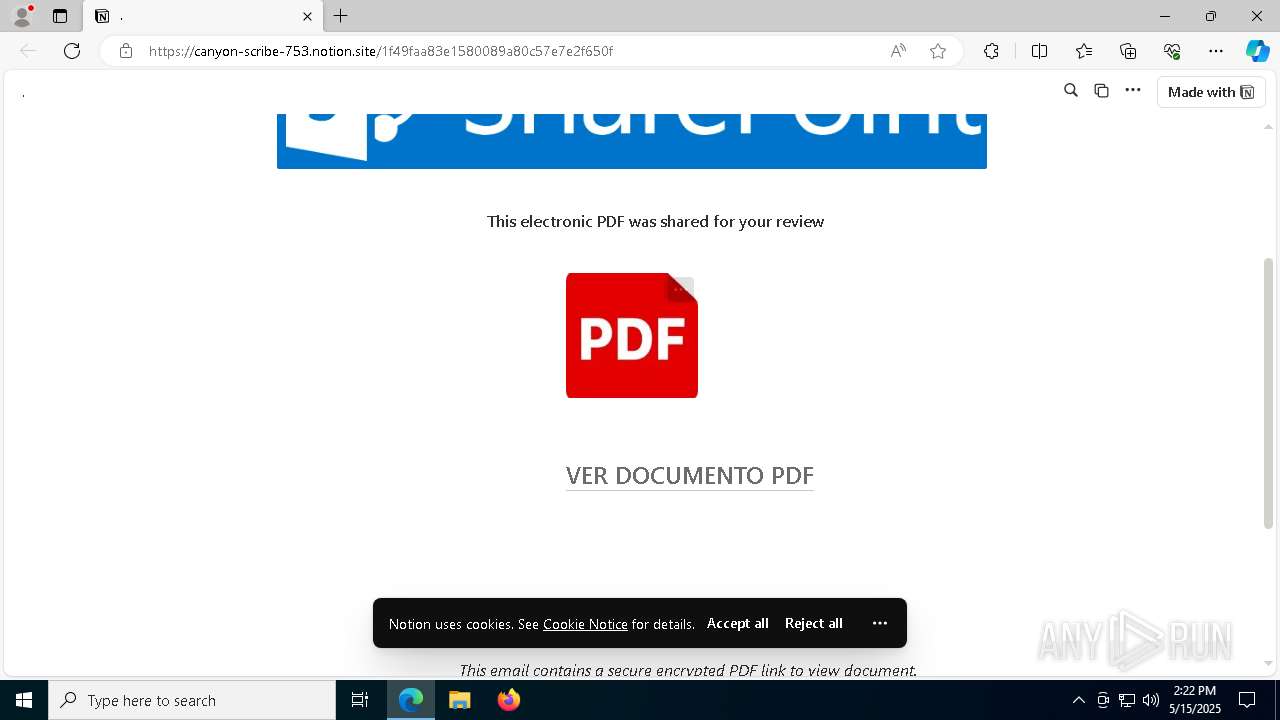Open Copilot sidebar icon
Viewport: 1280px width, 720px height.
(1257, 51)
